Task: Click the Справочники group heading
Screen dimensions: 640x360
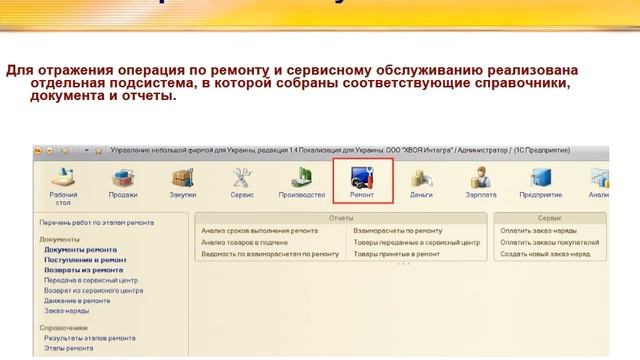Action: pos(64,328)
